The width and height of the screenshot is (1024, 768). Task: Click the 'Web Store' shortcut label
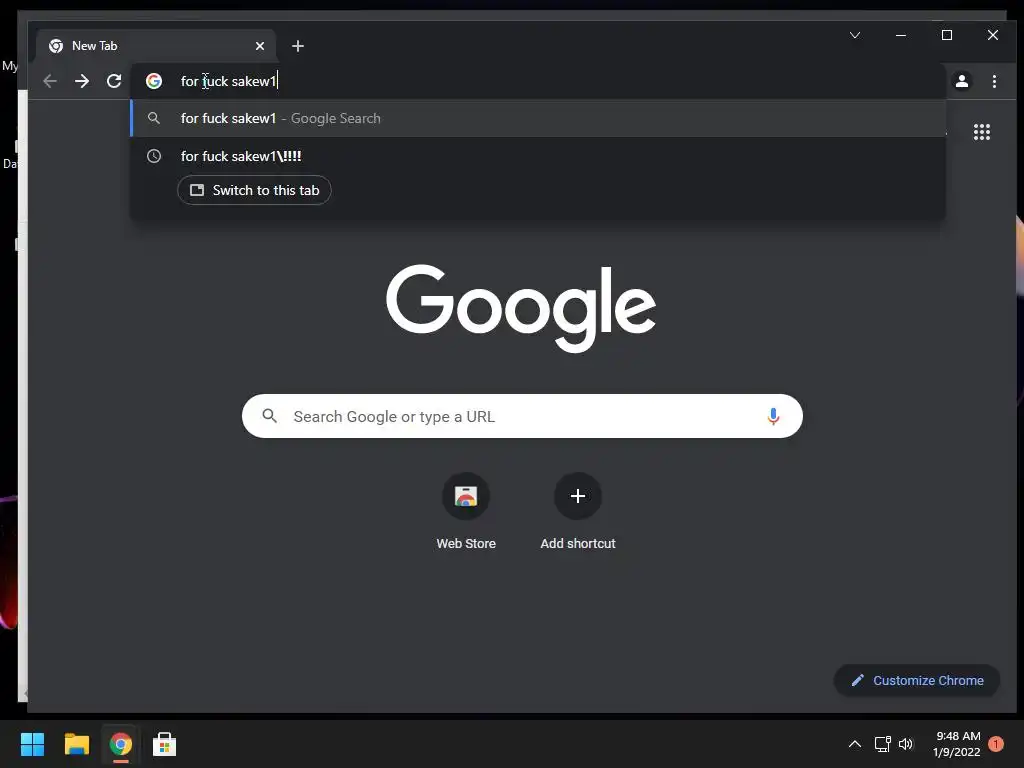(x=466, y=543)
